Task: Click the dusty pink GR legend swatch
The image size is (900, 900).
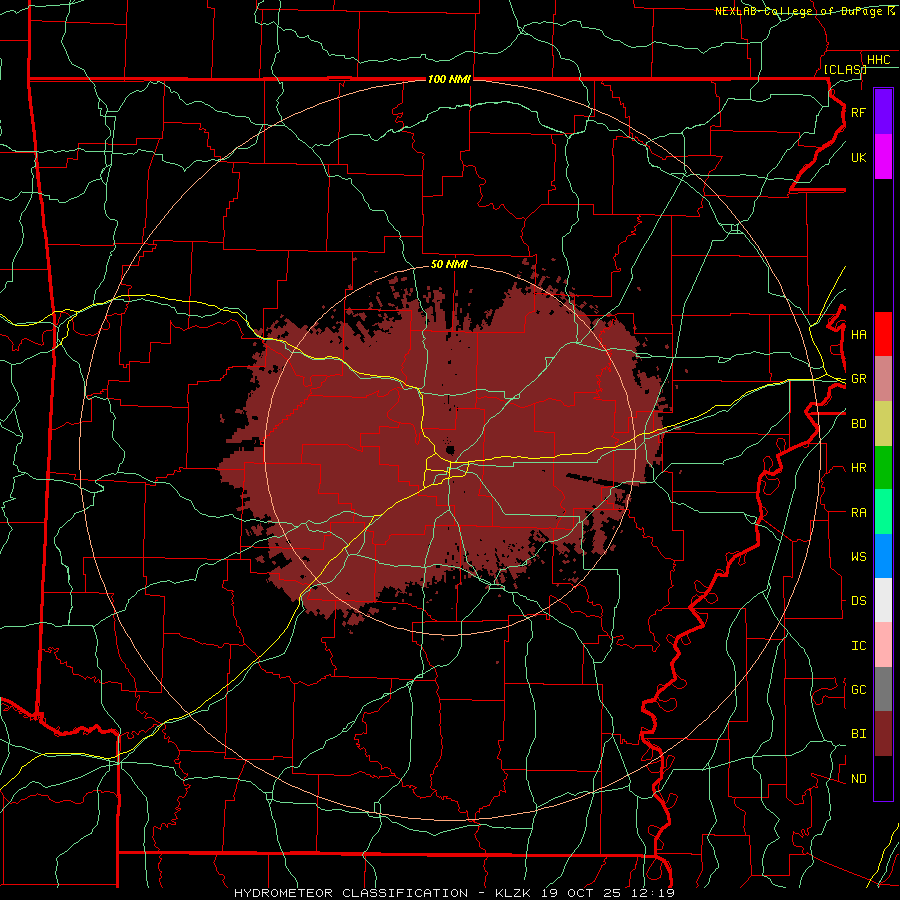Action: (x=883, y=379)
